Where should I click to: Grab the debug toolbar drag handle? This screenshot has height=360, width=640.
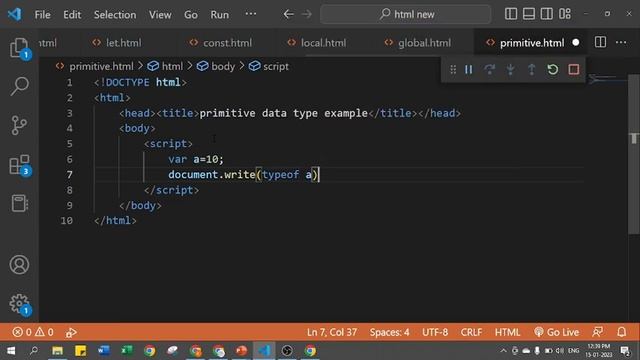pyautogui.click(x=453, y=69)
